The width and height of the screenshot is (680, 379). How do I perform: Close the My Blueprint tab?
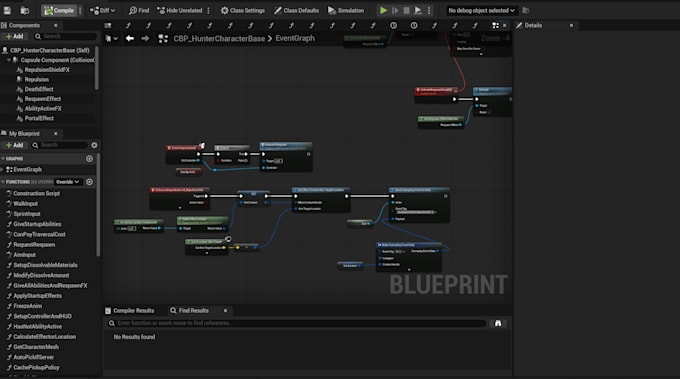(56, 134)
